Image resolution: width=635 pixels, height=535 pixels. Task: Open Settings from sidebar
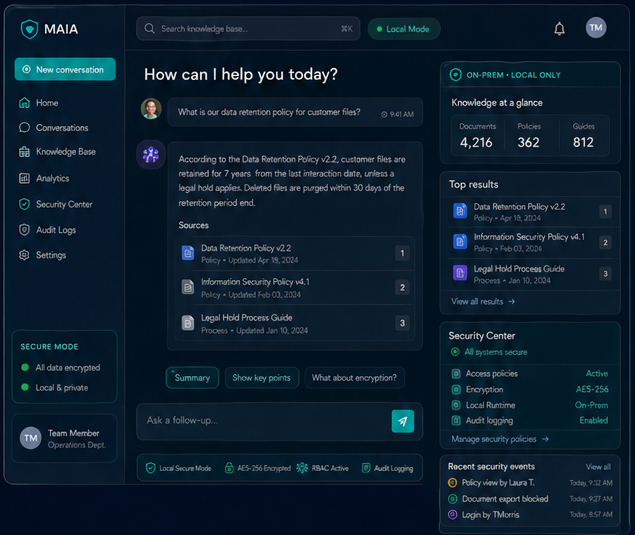(42, 255)
